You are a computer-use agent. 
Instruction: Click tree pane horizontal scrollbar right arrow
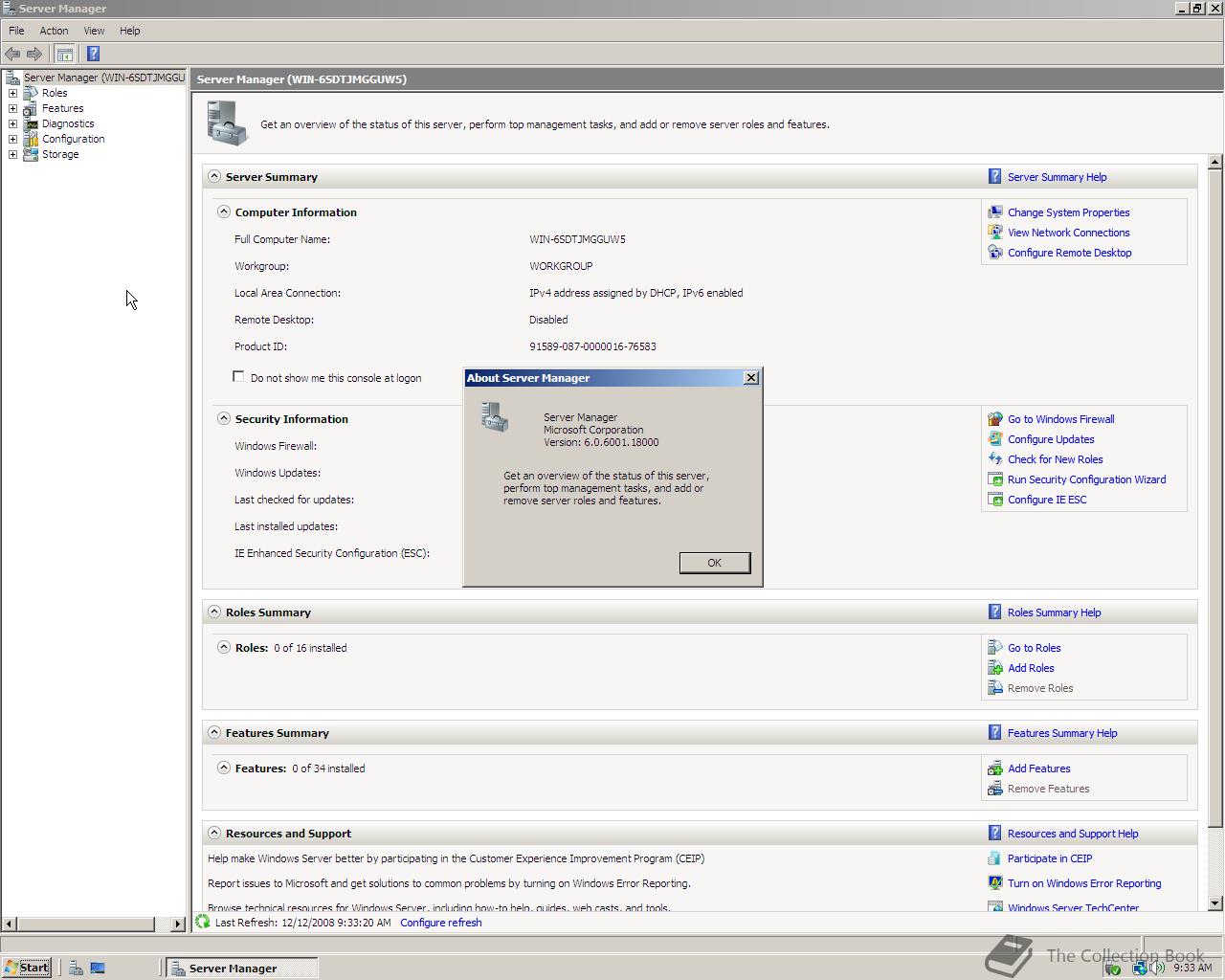(178, 924)
